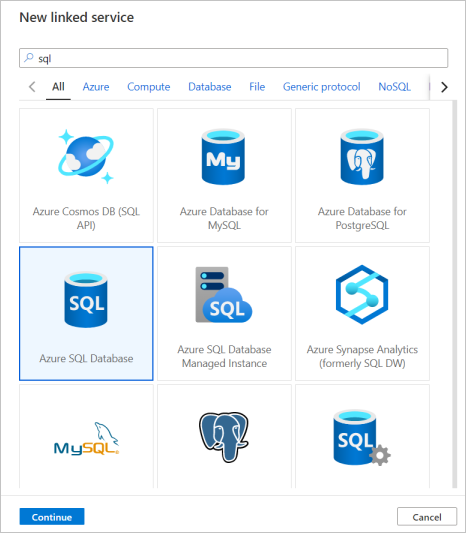Image resolution: width=466 pixels, height=533 pixels.
Task: Select the PostgreSQL elephant logo tile
Action: (x=224, y=437)
